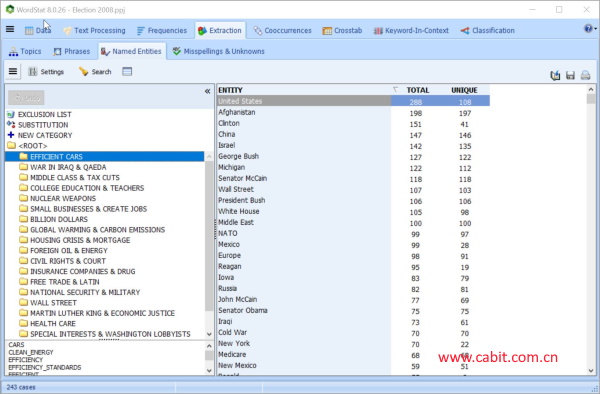
Task: Open the main hamburger menu icon
Action: 10,29
